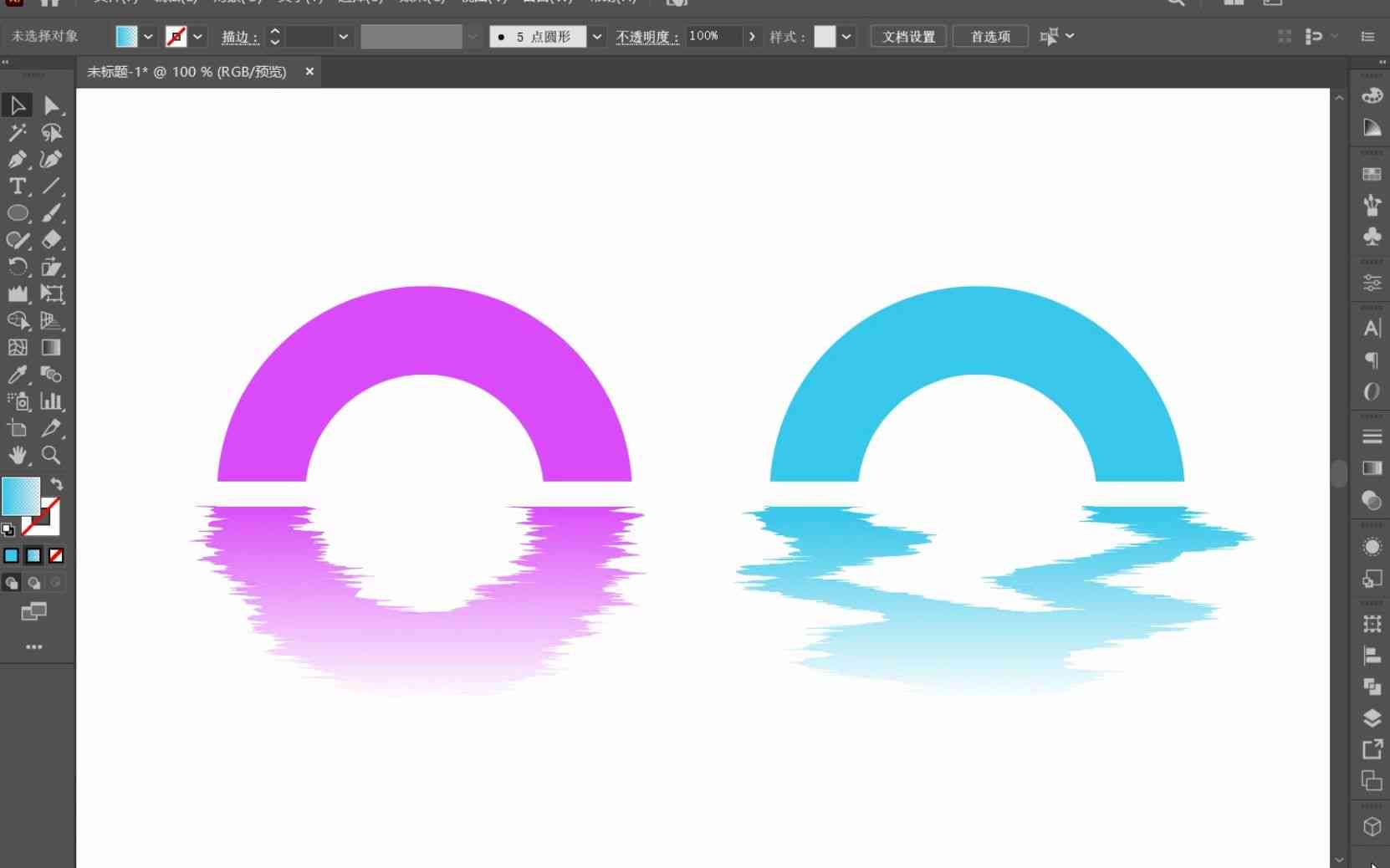Click 首选项 button
This screenshot has width=1390, height=868.
coord(991,37)
